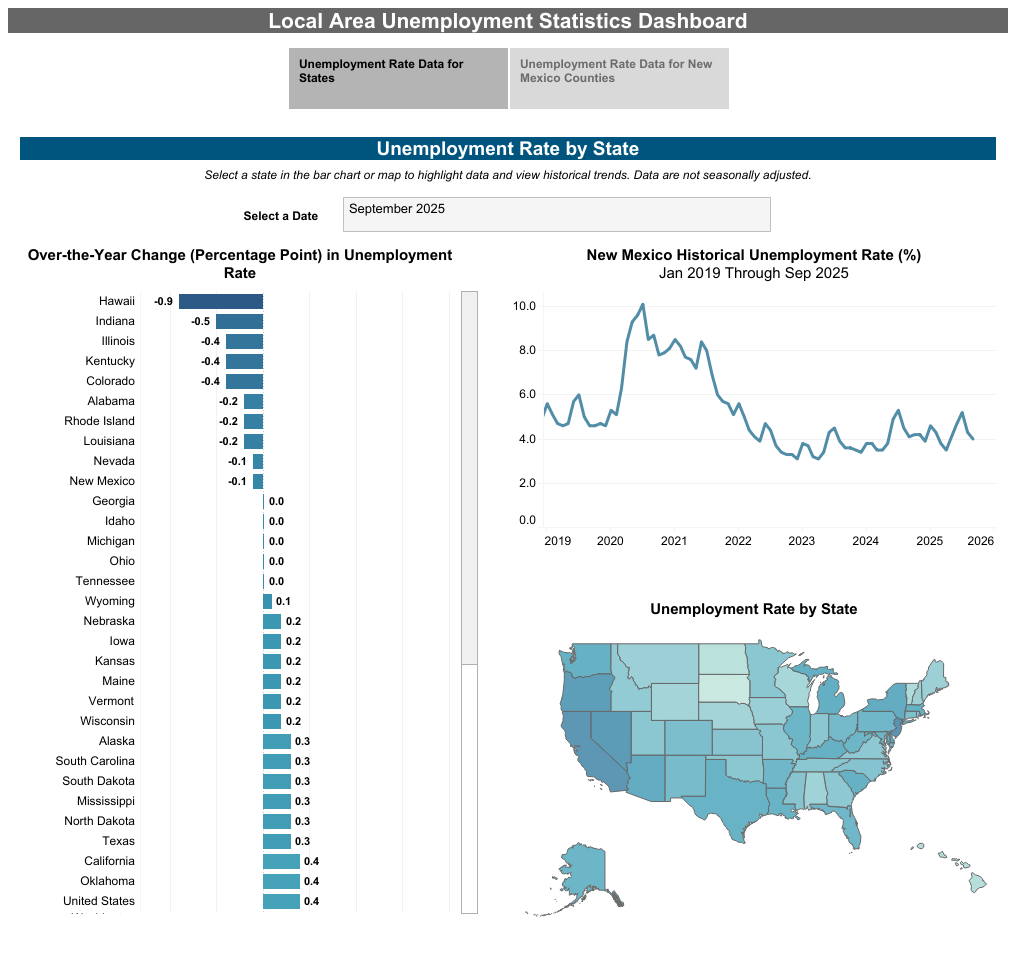Click the Indiana bar showing -0.5
Viewport: 1015px width, 963px height.
240,320
